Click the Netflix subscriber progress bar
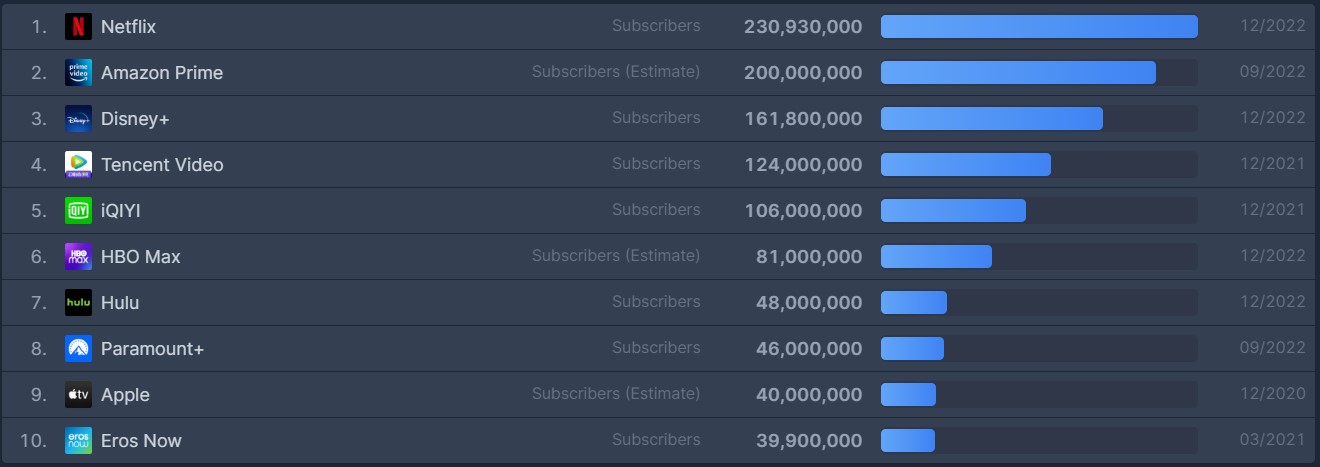The height and width of the screenshot is (467, 1320). (x=1039, y=27)
